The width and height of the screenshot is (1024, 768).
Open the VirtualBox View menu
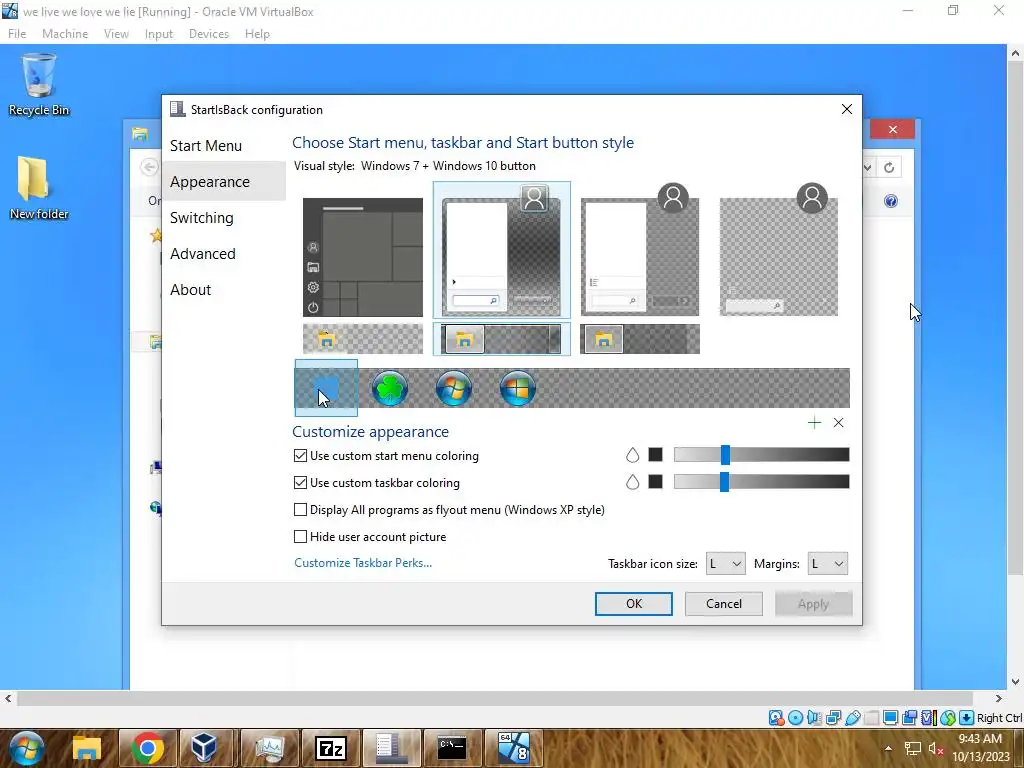pyautogui.click(x=116, y=34)
